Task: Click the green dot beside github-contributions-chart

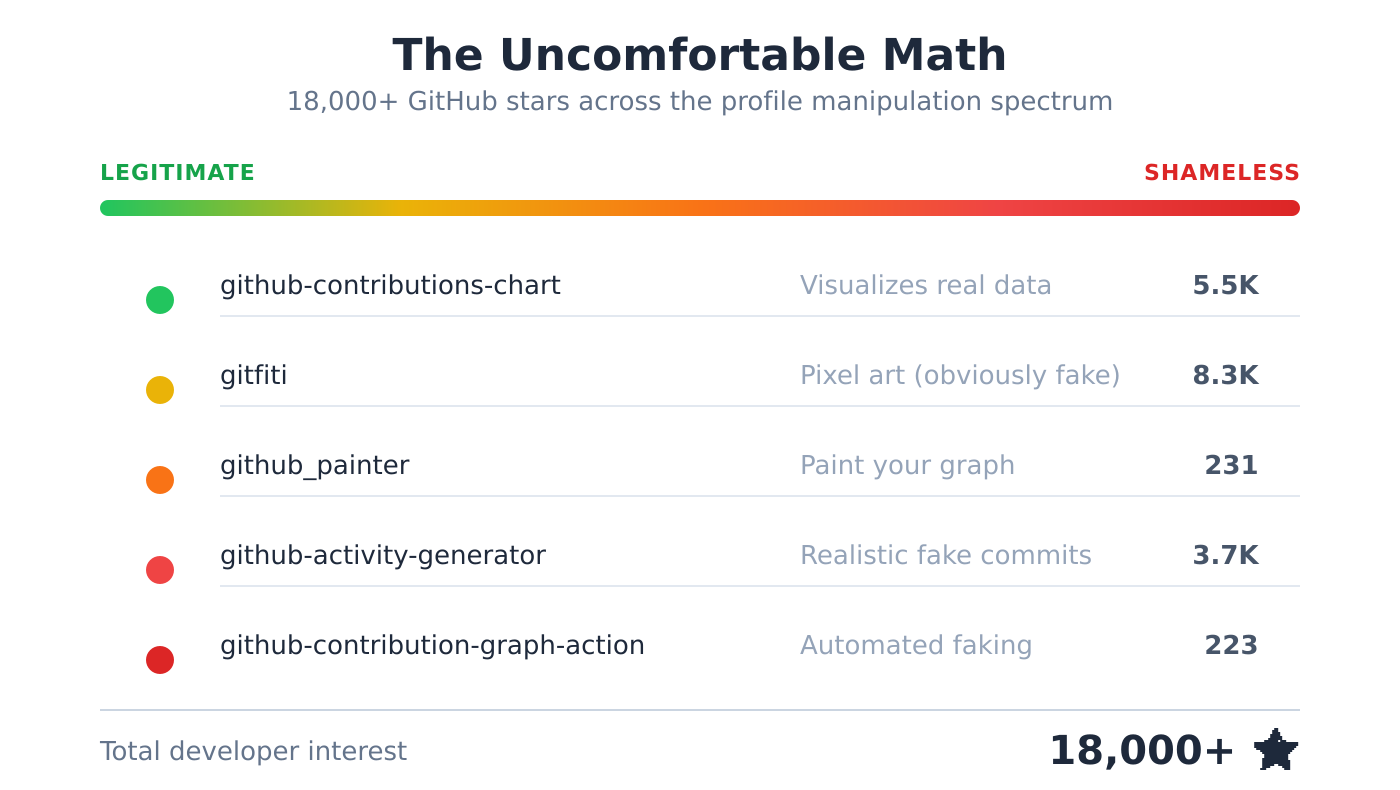Action: pyautogui.click(x=160, y=300)
